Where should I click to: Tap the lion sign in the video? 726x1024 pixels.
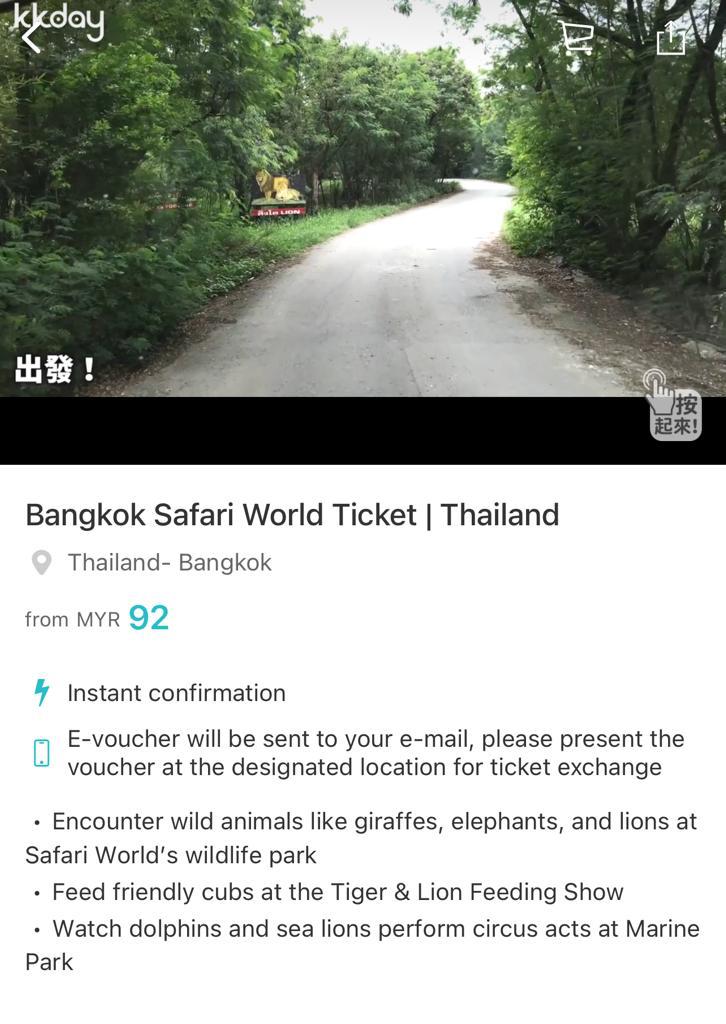pyautogui.click(x=279, y=194)
